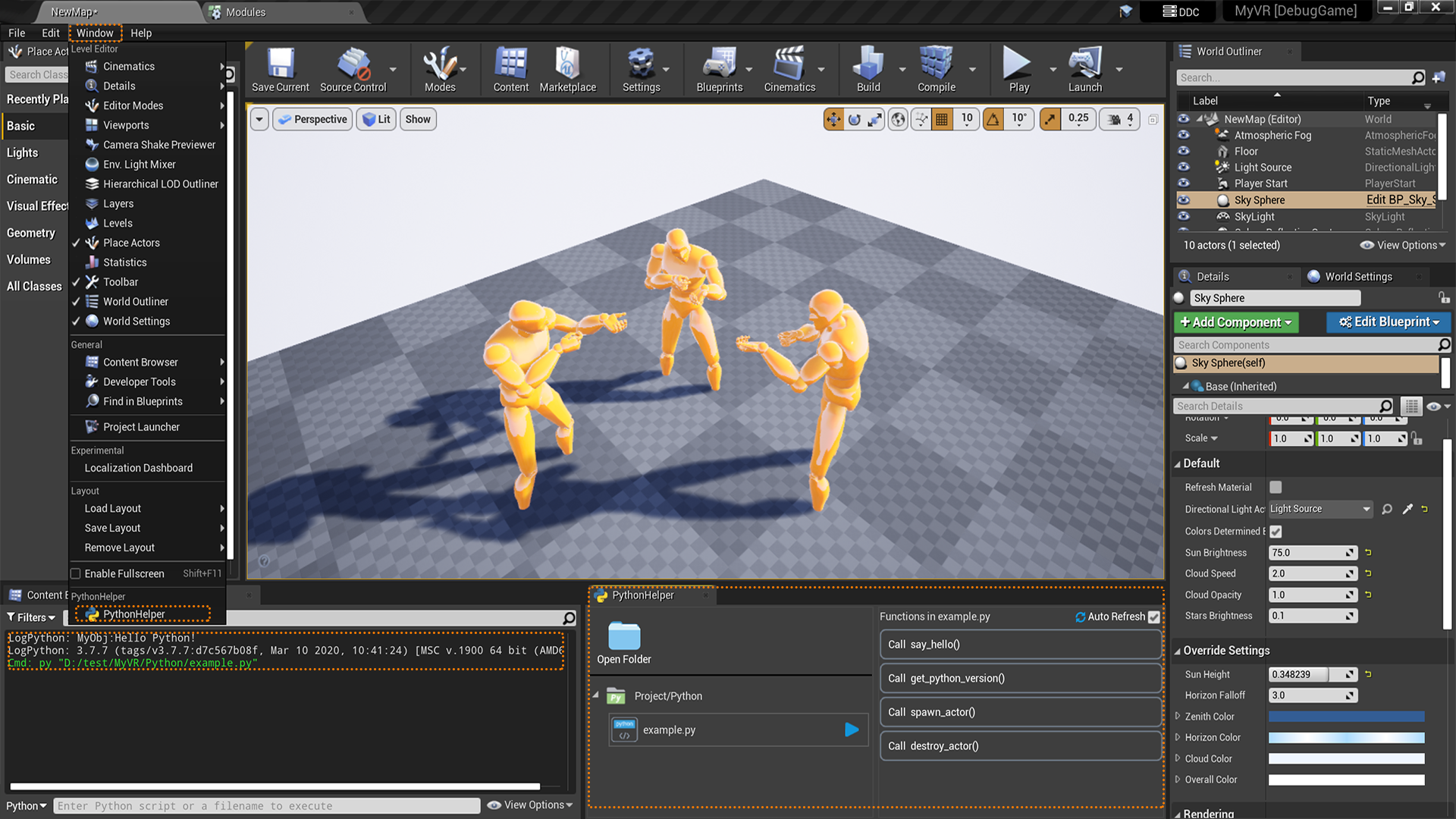This screenshot has width=1456, height=819.
Task: Click the Compile toolbar icon
Action: click(x=936, y=64)
